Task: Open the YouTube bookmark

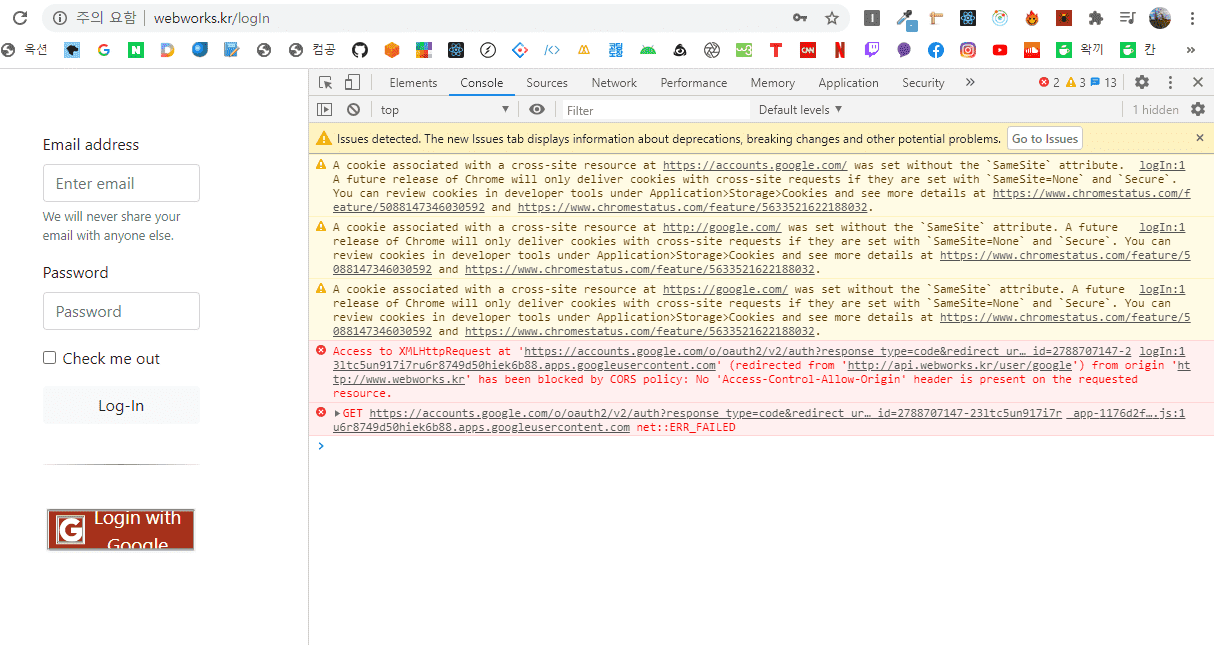Action: pos(1000,50)
